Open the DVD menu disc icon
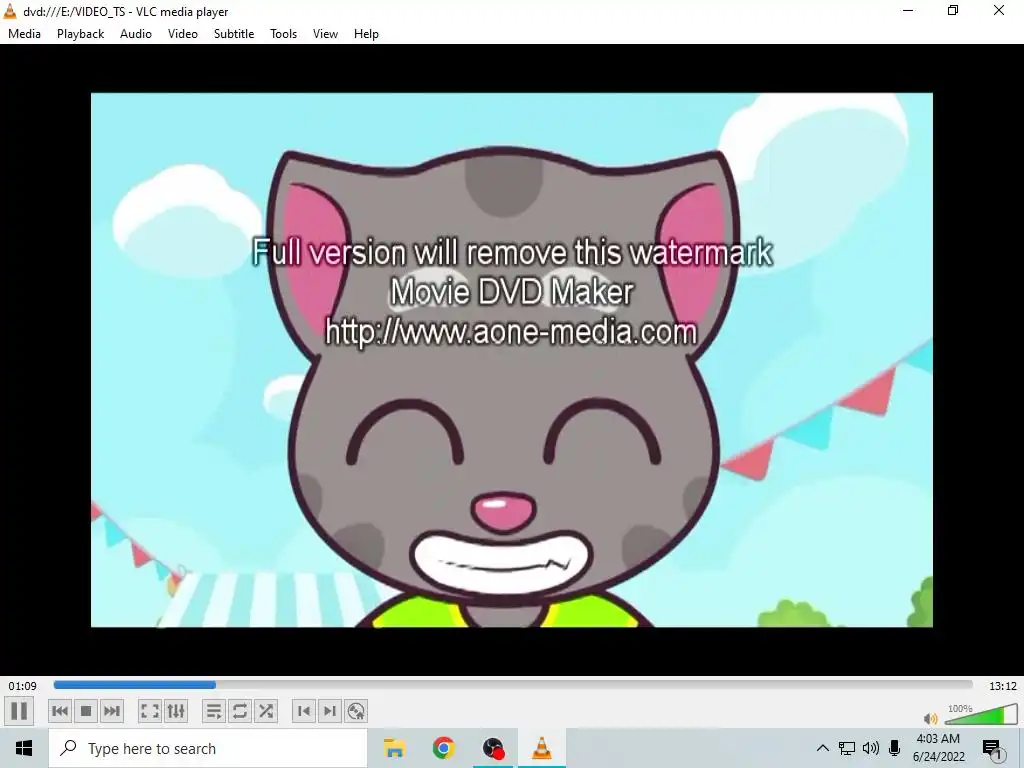The height and width of the screenshot is (768, 1024). coord(356,711)
